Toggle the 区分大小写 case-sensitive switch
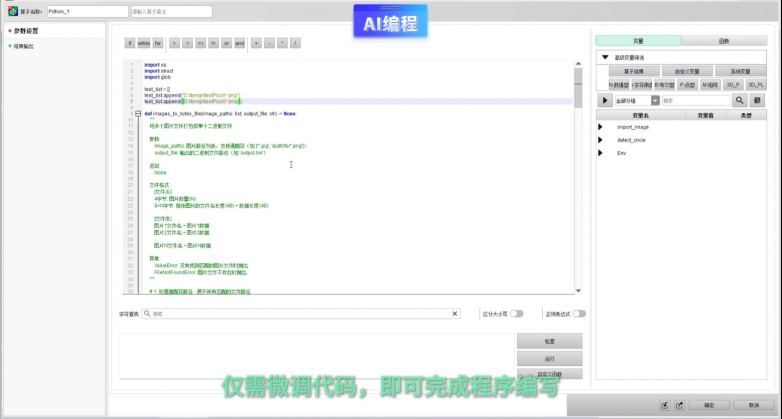The width and height of the screenshot is (782, 419). tap(517, 313)
